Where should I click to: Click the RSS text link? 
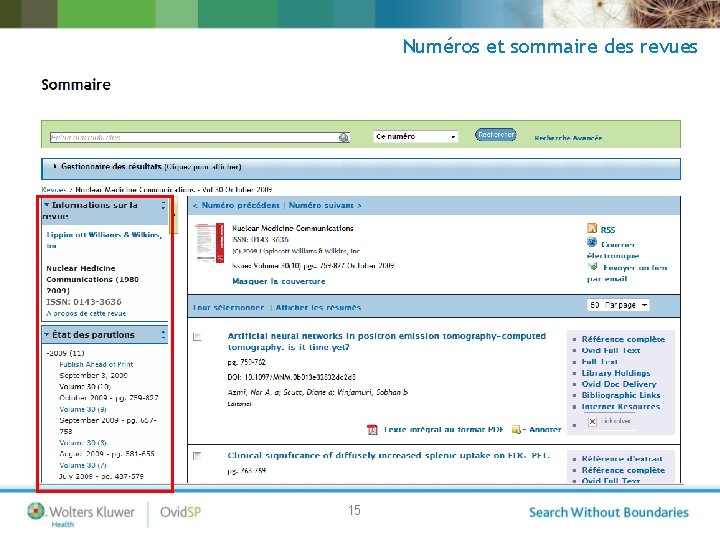tap(608, 230)
